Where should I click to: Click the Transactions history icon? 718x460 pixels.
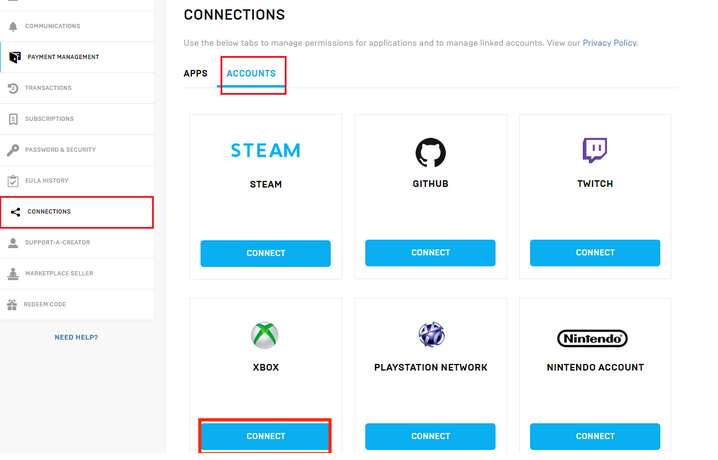tap(13, 88)
